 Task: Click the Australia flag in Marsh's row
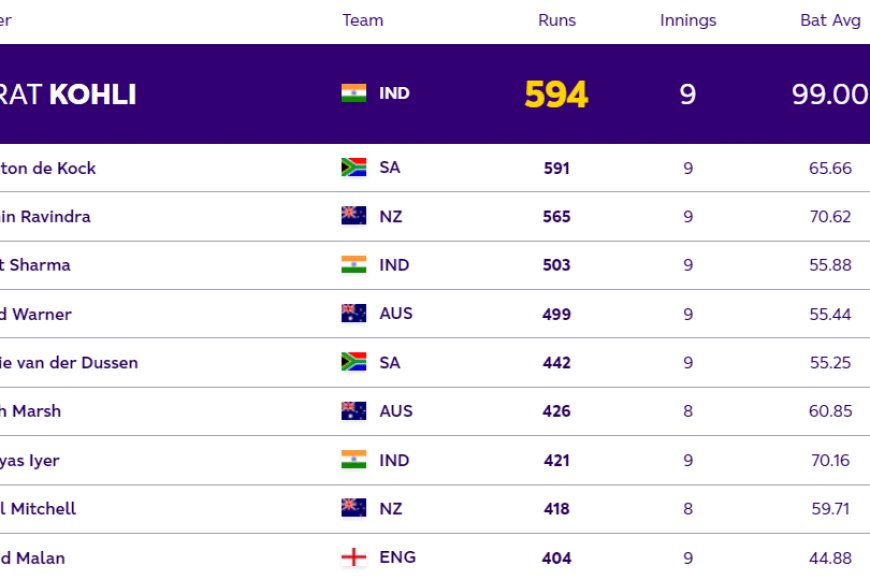click(353, 411)
